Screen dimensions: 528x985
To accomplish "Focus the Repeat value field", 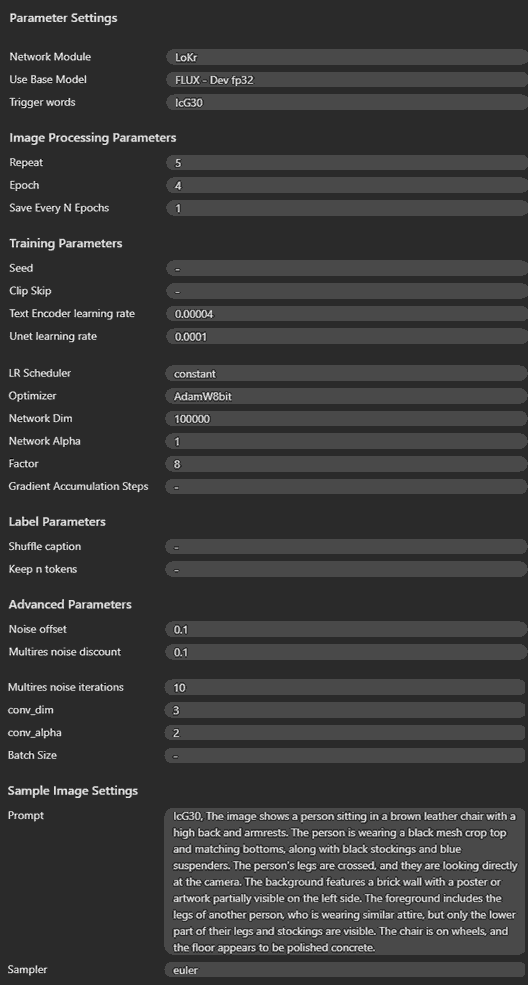I will [x=347, y=163].
